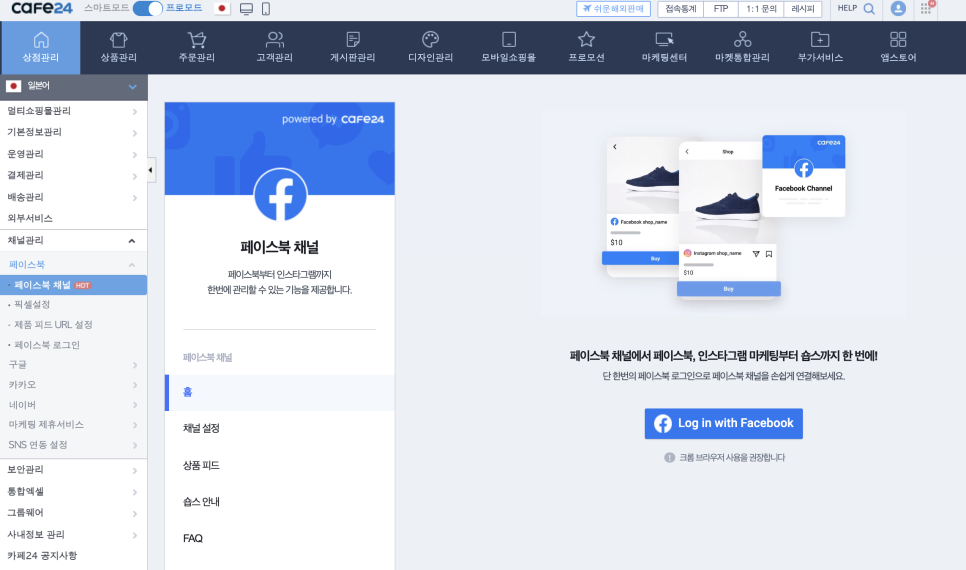Collapse the sidebar with the left arrow handle
The width and height of the screenshot is (966, 570).
pyautogui.click(x=151, y=170)
